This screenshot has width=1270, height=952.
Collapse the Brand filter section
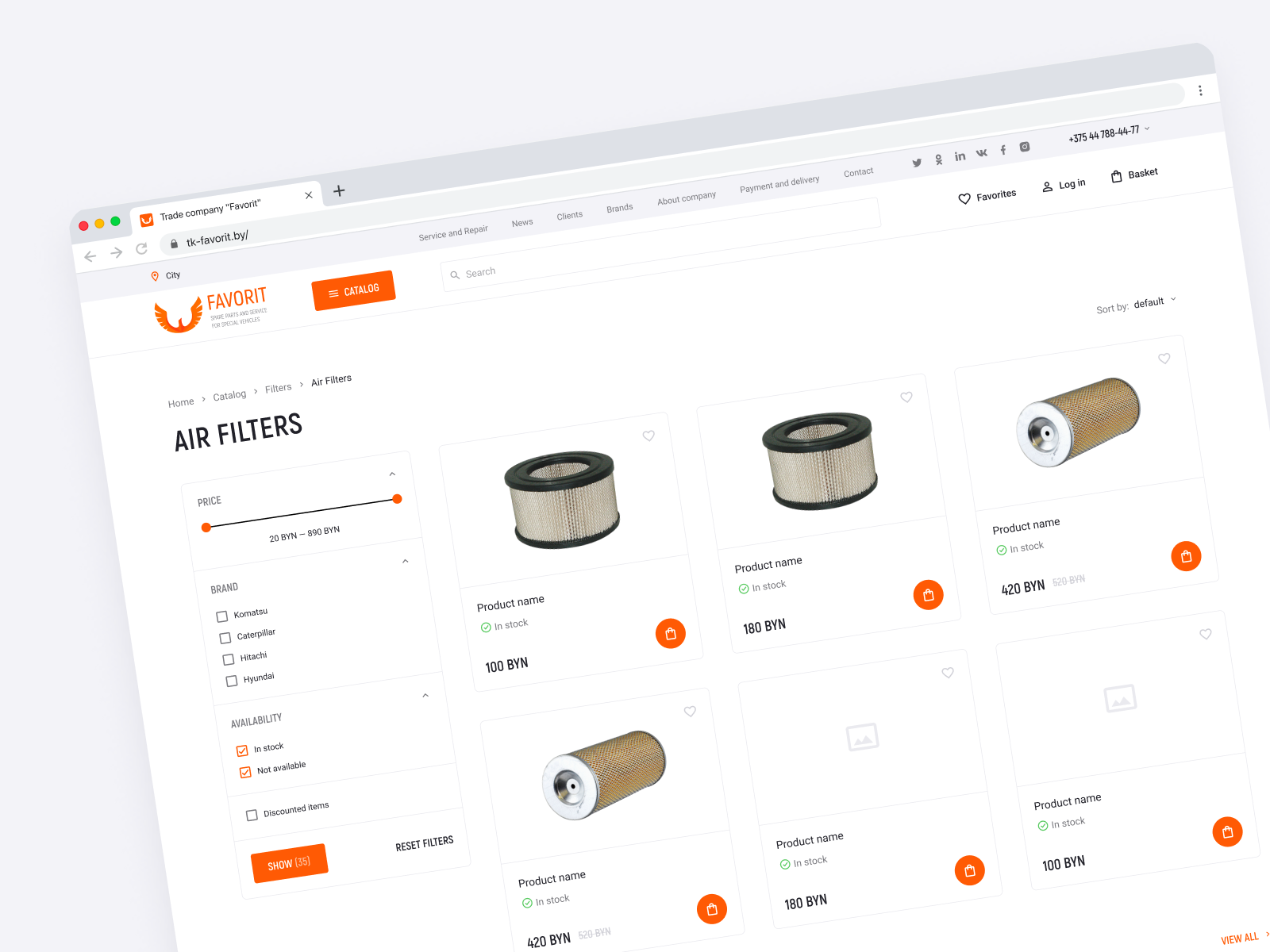coord(406,562)
